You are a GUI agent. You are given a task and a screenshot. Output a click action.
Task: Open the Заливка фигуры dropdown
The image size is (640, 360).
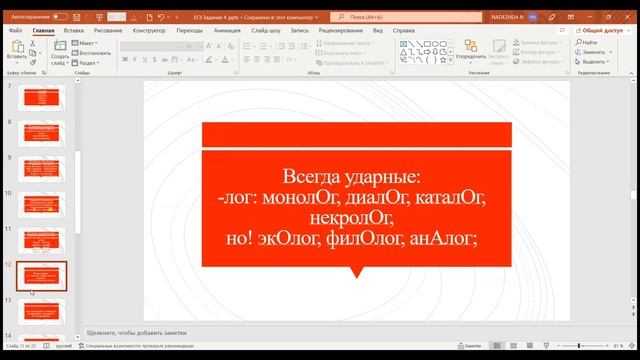pos(537,42)
